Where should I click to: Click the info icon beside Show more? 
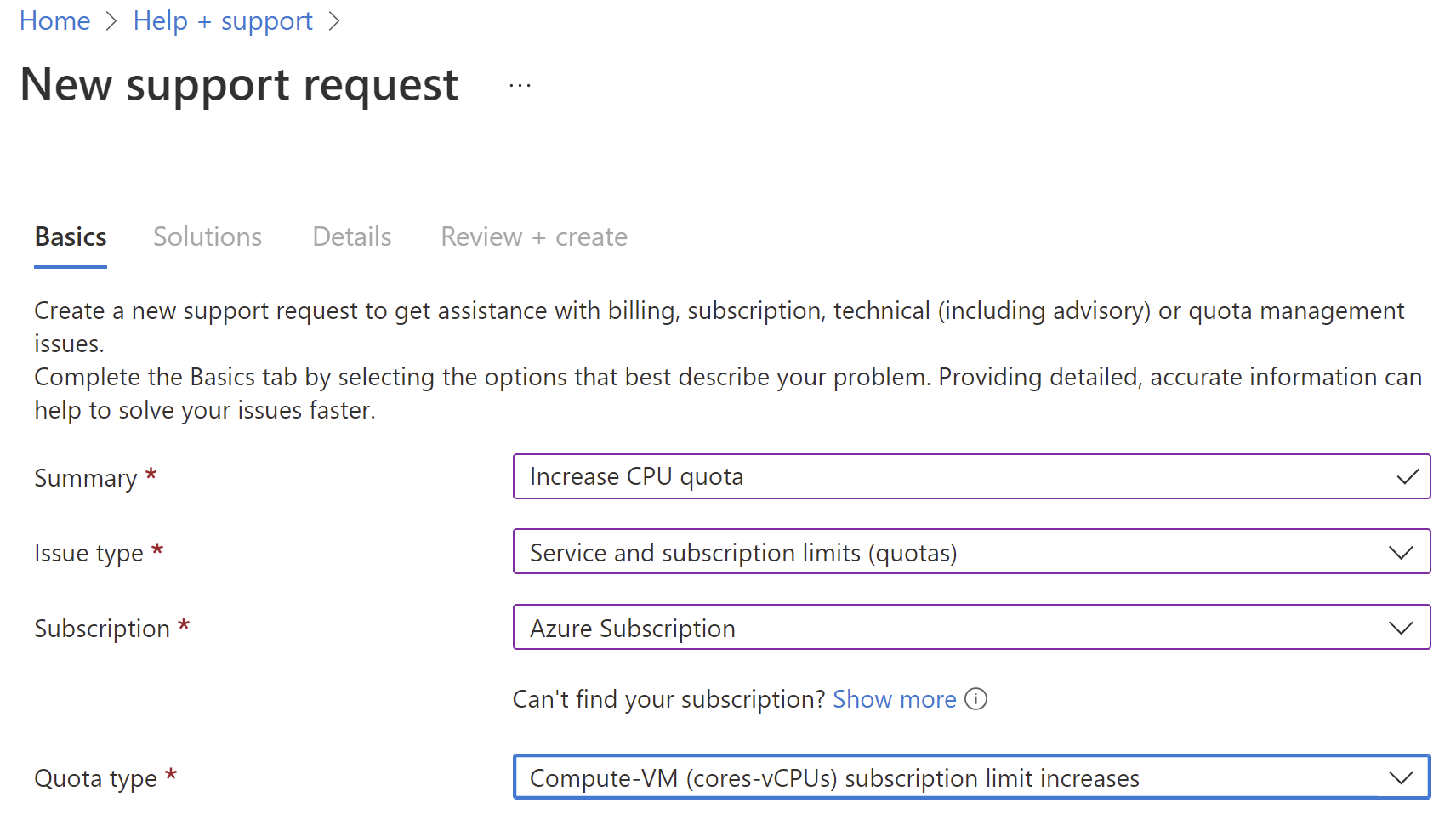tap(976, 699)
